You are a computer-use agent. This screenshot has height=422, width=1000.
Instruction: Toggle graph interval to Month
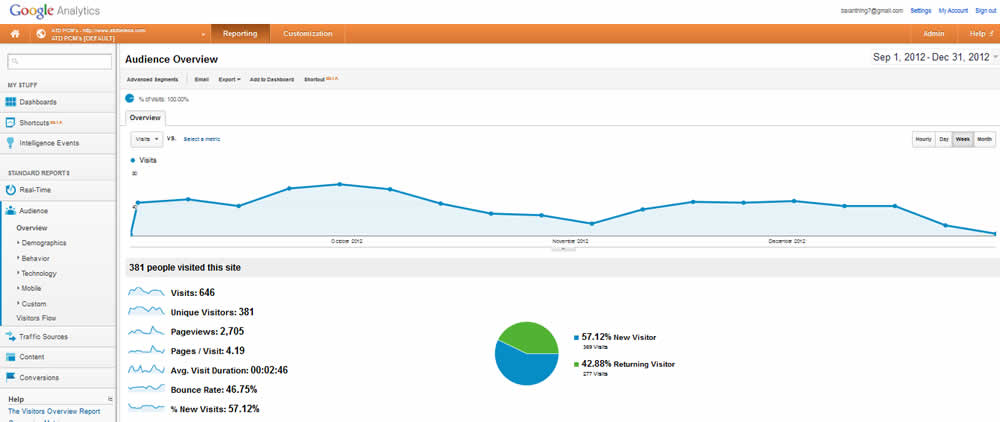point(984,139)
